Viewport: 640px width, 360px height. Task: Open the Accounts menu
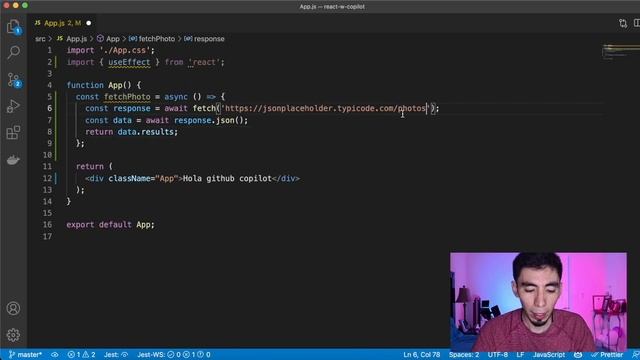[13, 309]
